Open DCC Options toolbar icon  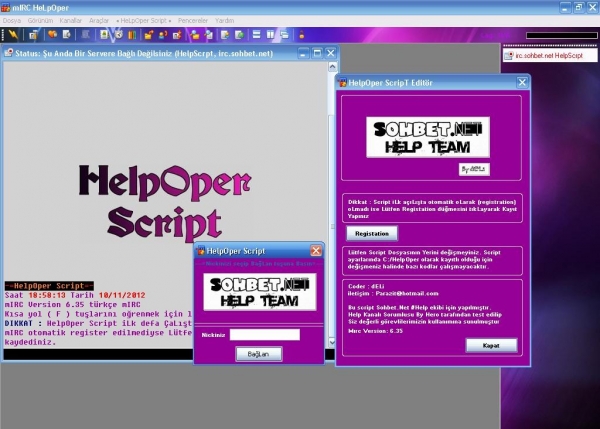point(177,35)
